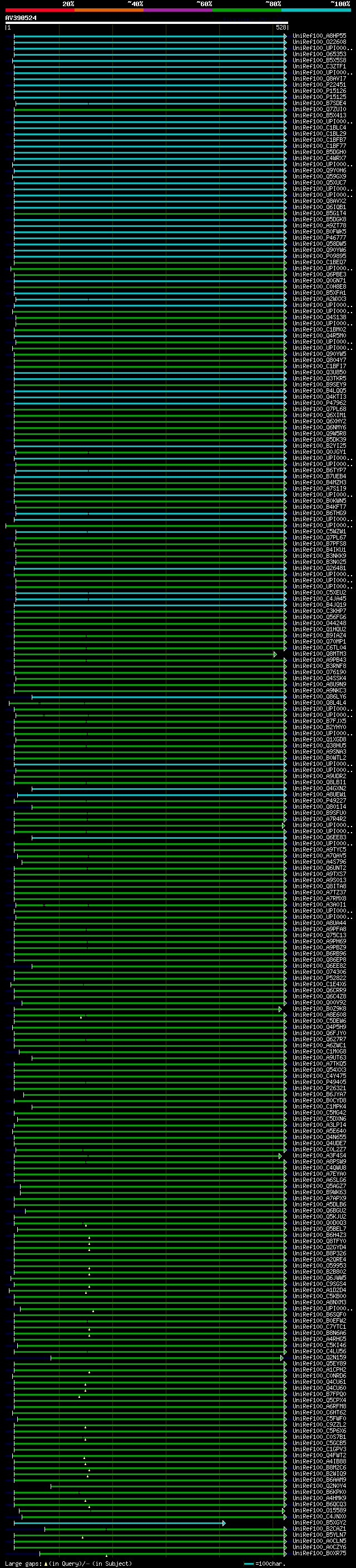Select the AV390524 query name label

[21, 18]
